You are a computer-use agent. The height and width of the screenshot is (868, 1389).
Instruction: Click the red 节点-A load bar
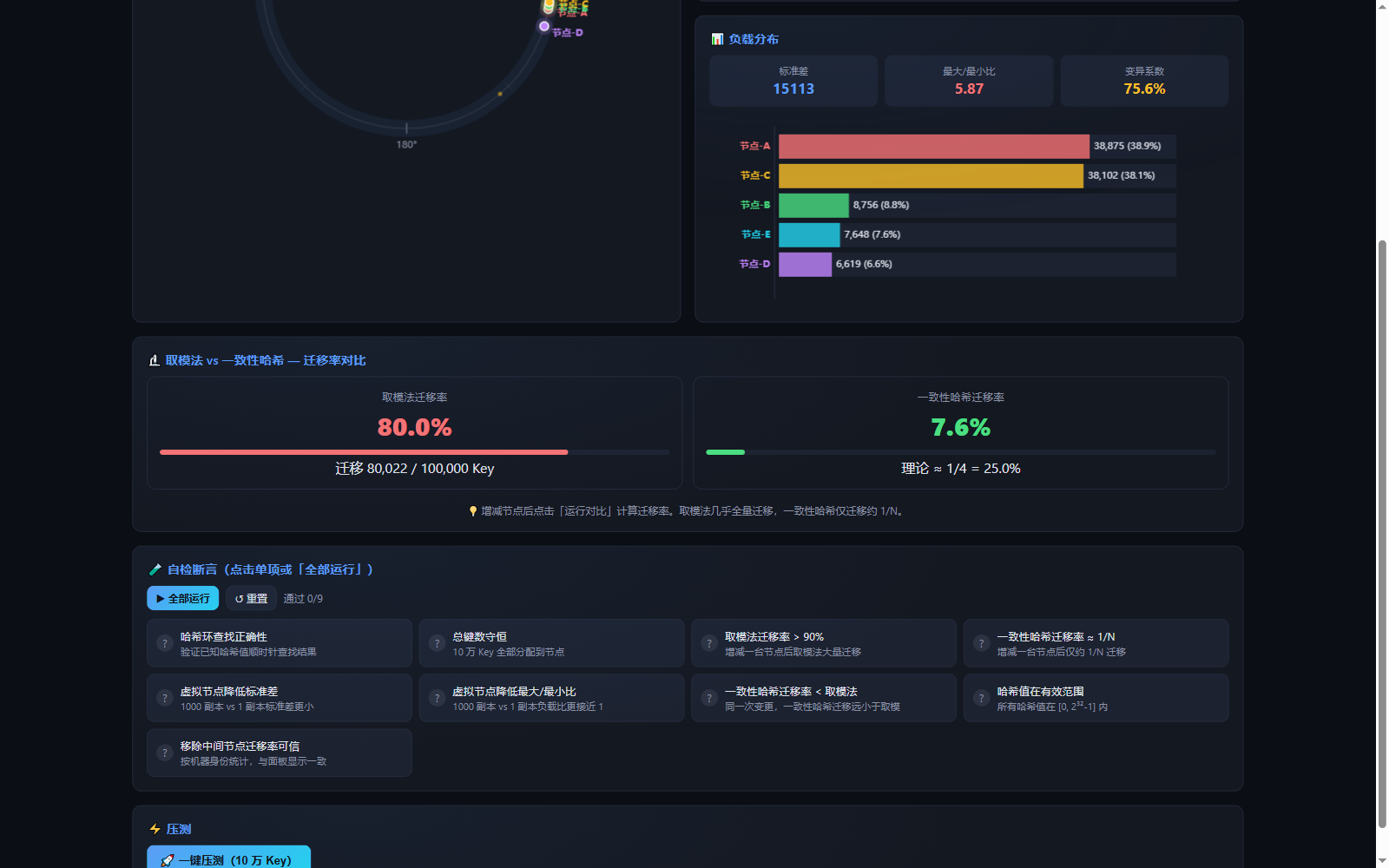tap(934, 146)
